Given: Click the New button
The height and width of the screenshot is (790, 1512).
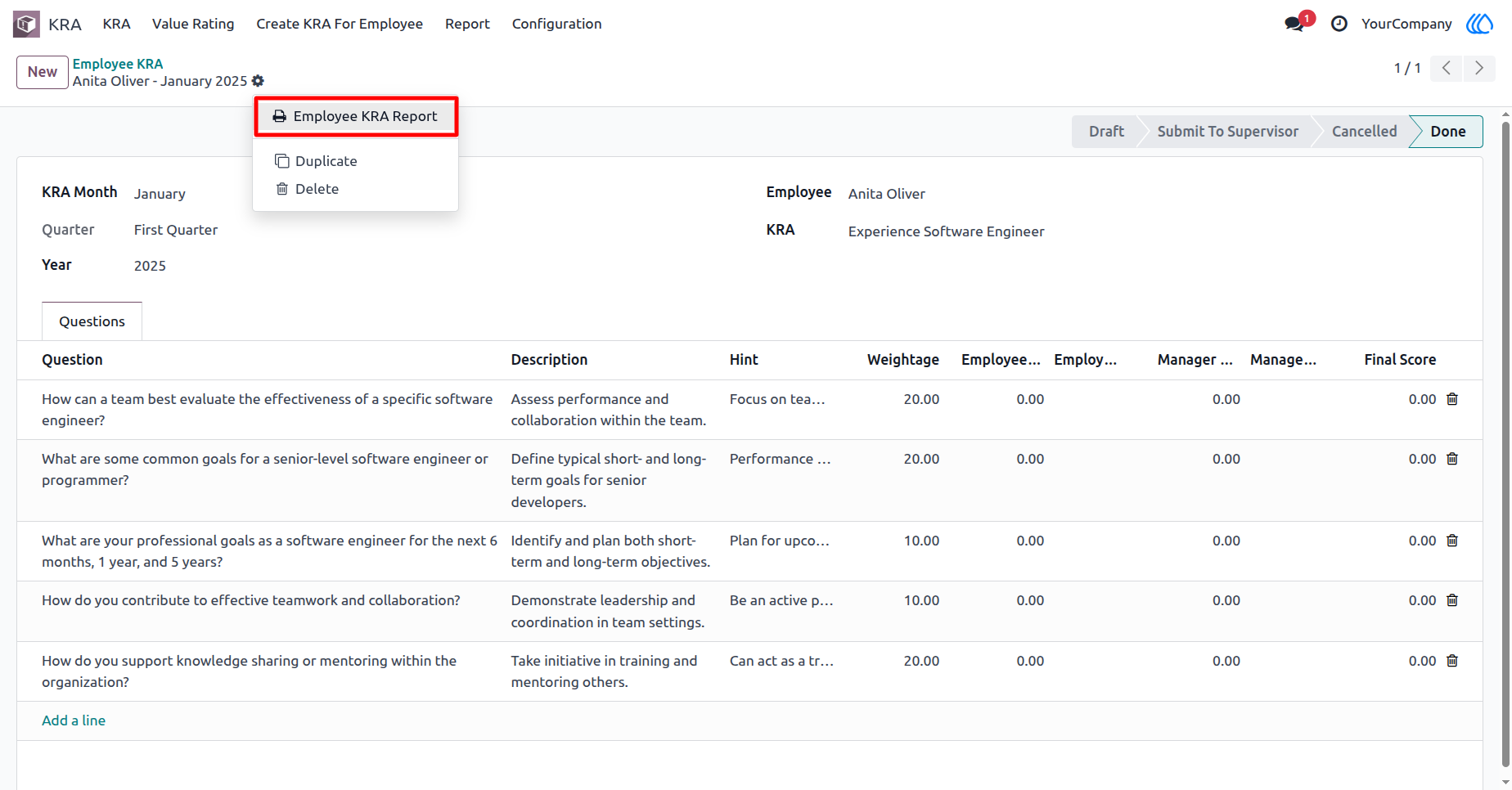Looking at the screenshot, I should tap(43, 72).
